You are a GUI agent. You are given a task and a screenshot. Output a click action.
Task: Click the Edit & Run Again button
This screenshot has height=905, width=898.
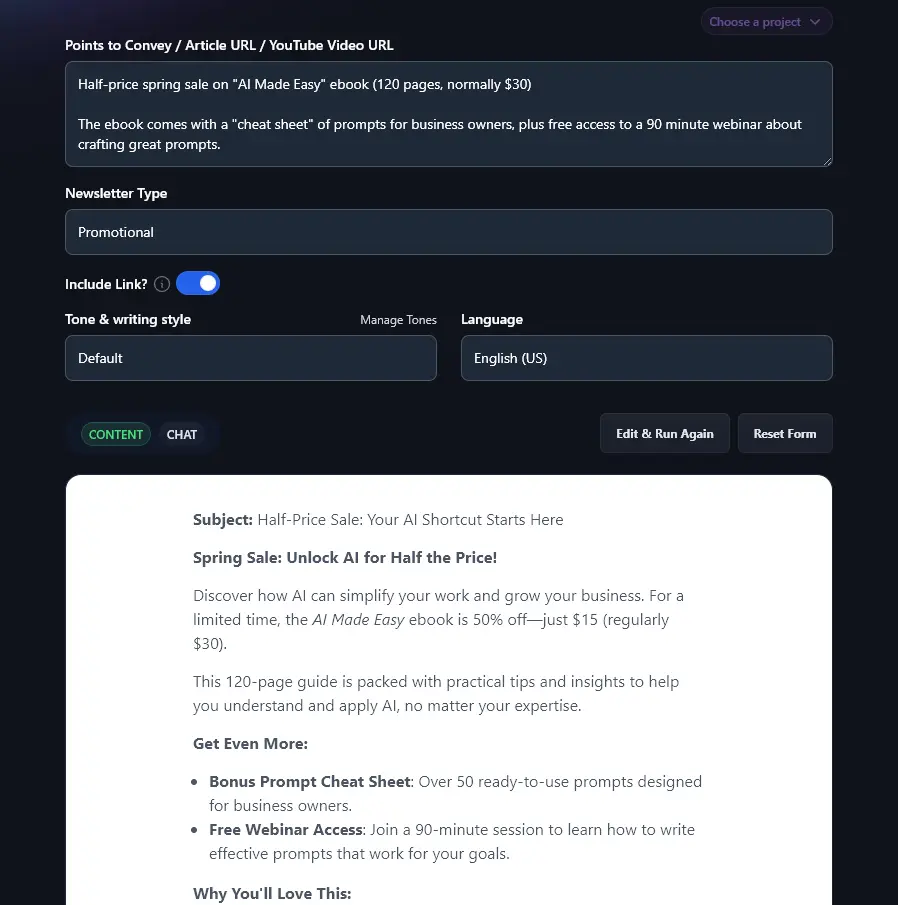pyautogui.click(x=664, y=433)
